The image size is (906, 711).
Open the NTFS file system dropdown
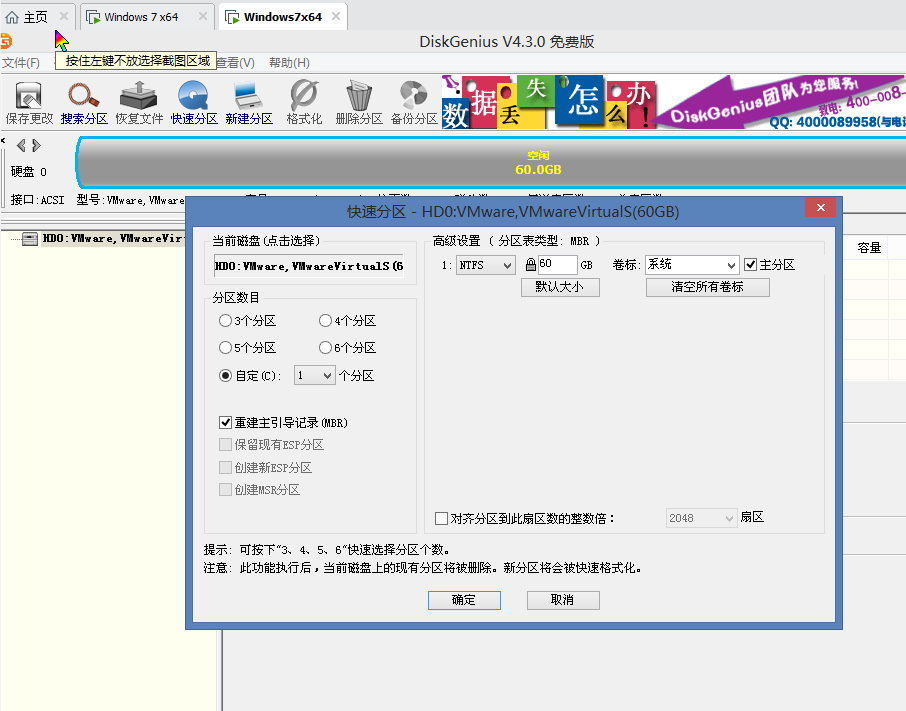[485, 265]
